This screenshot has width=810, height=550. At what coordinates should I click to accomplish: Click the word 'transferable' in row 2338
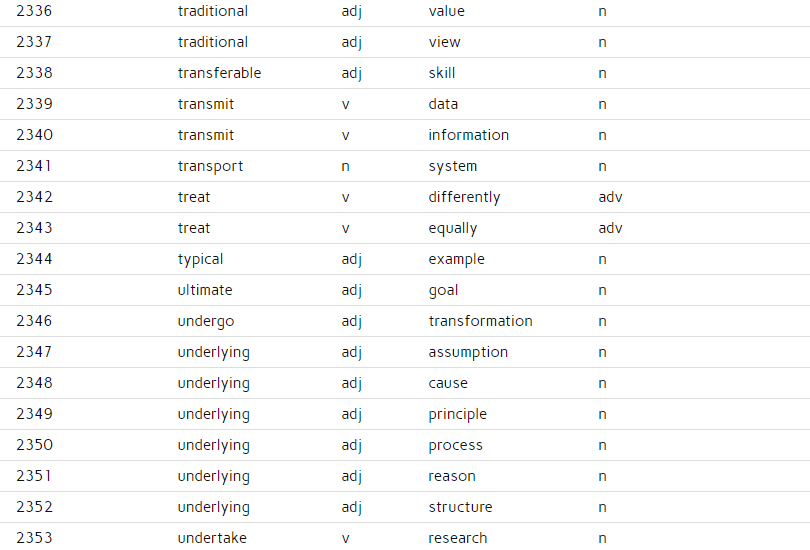click(219, 73)
